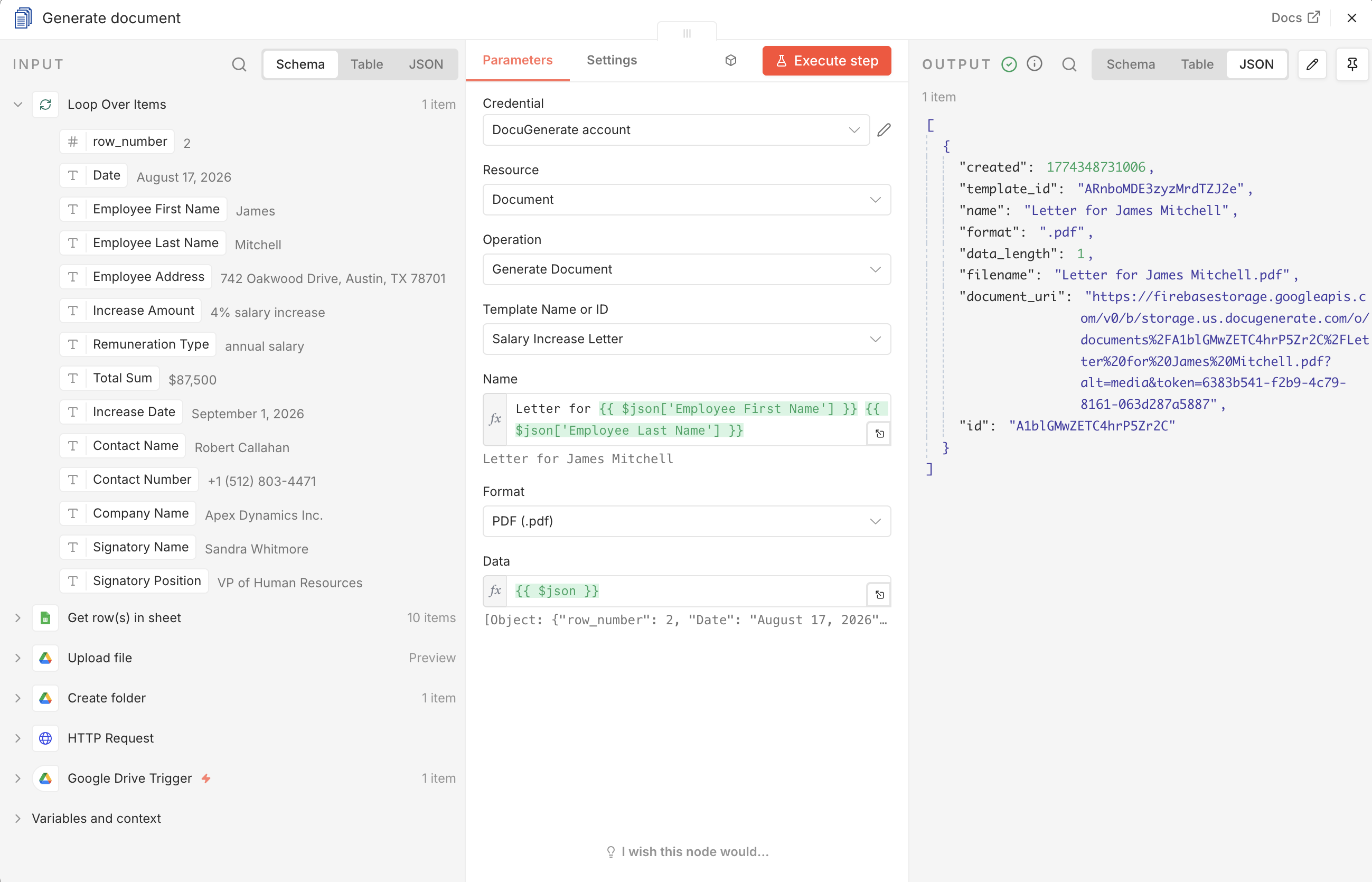Switch input view to Schema

tap(300, 64)
